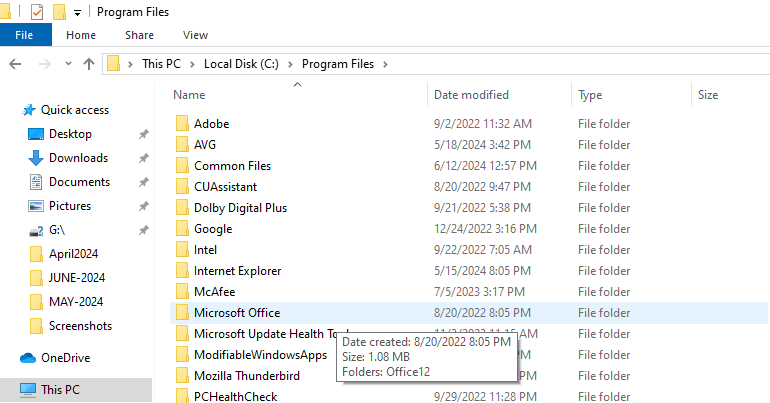Open the File menu
Screen dimensions: 770x403
(25, 35)
